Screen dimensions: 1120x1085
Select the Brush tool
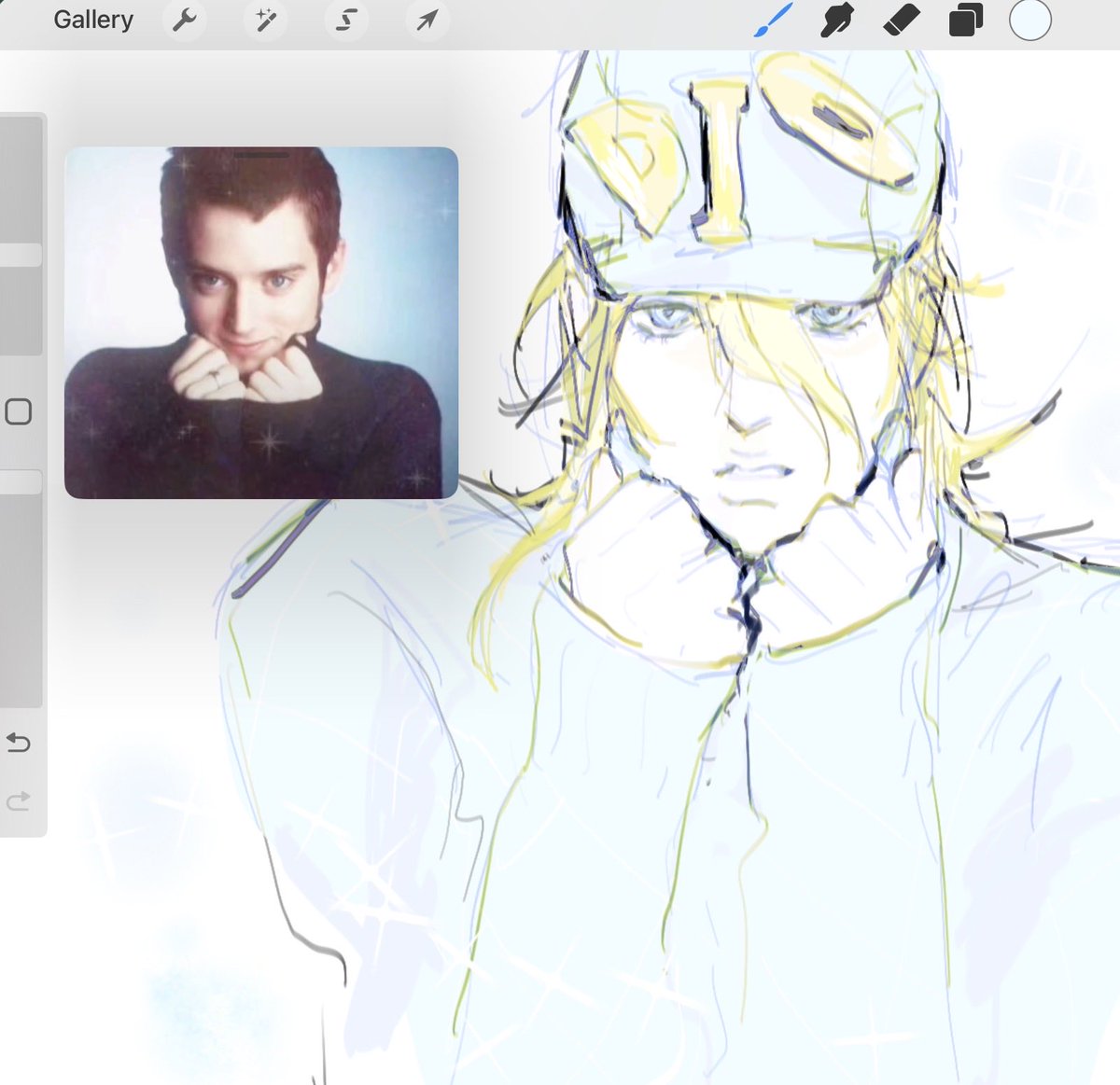click(773, 20)
